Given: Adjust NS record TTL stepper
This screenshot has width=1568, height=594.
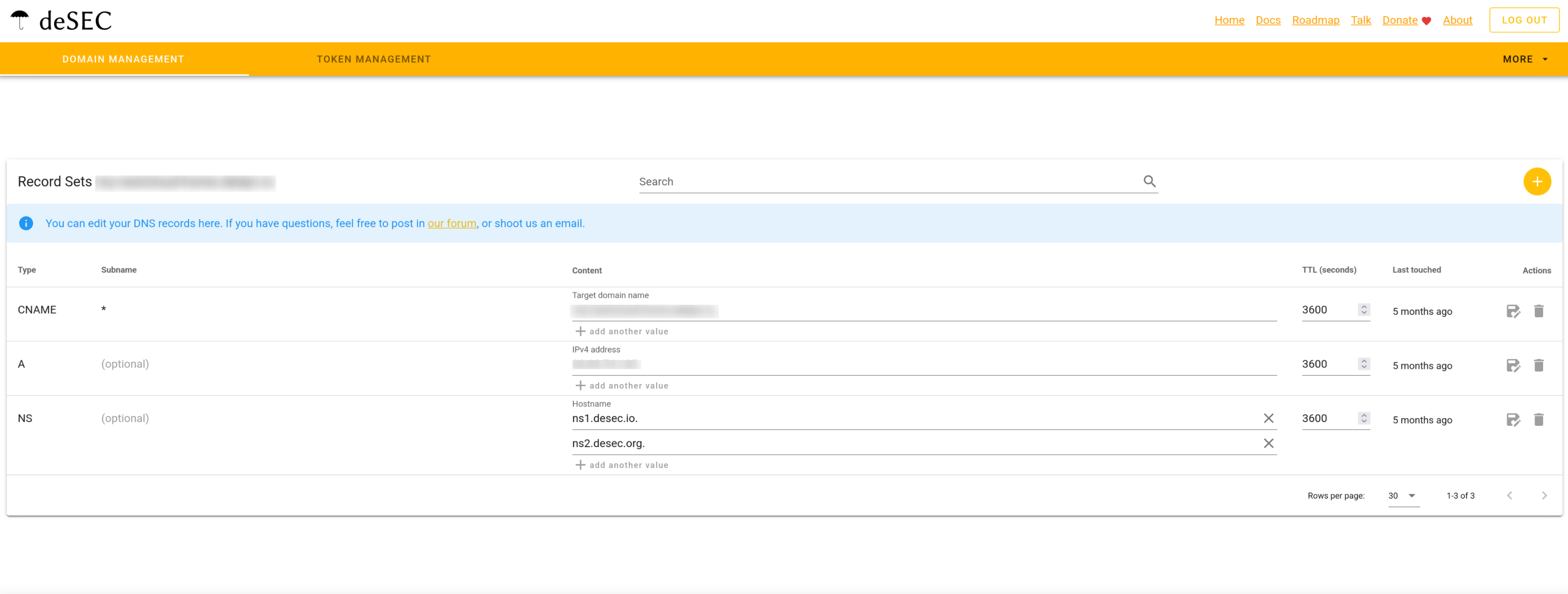Looking at the screenshot, I should click(x=1363, y=418).
